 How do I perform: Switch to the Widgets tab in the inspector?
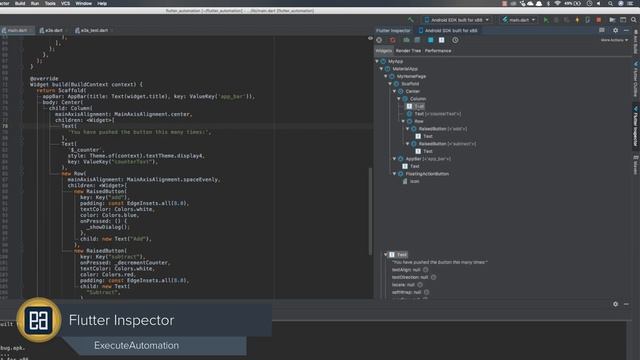(384, 51)
